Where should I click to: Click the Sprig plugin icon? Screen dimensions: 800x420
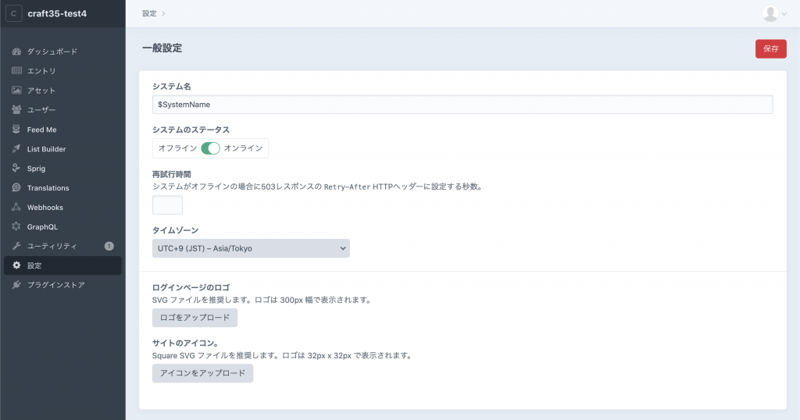click(x=16, y=168)
